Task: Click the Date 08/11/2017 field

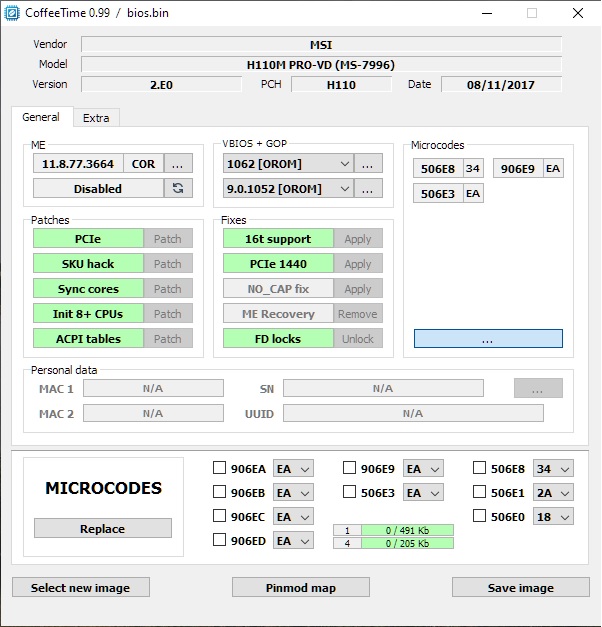Action: point(501,84)
